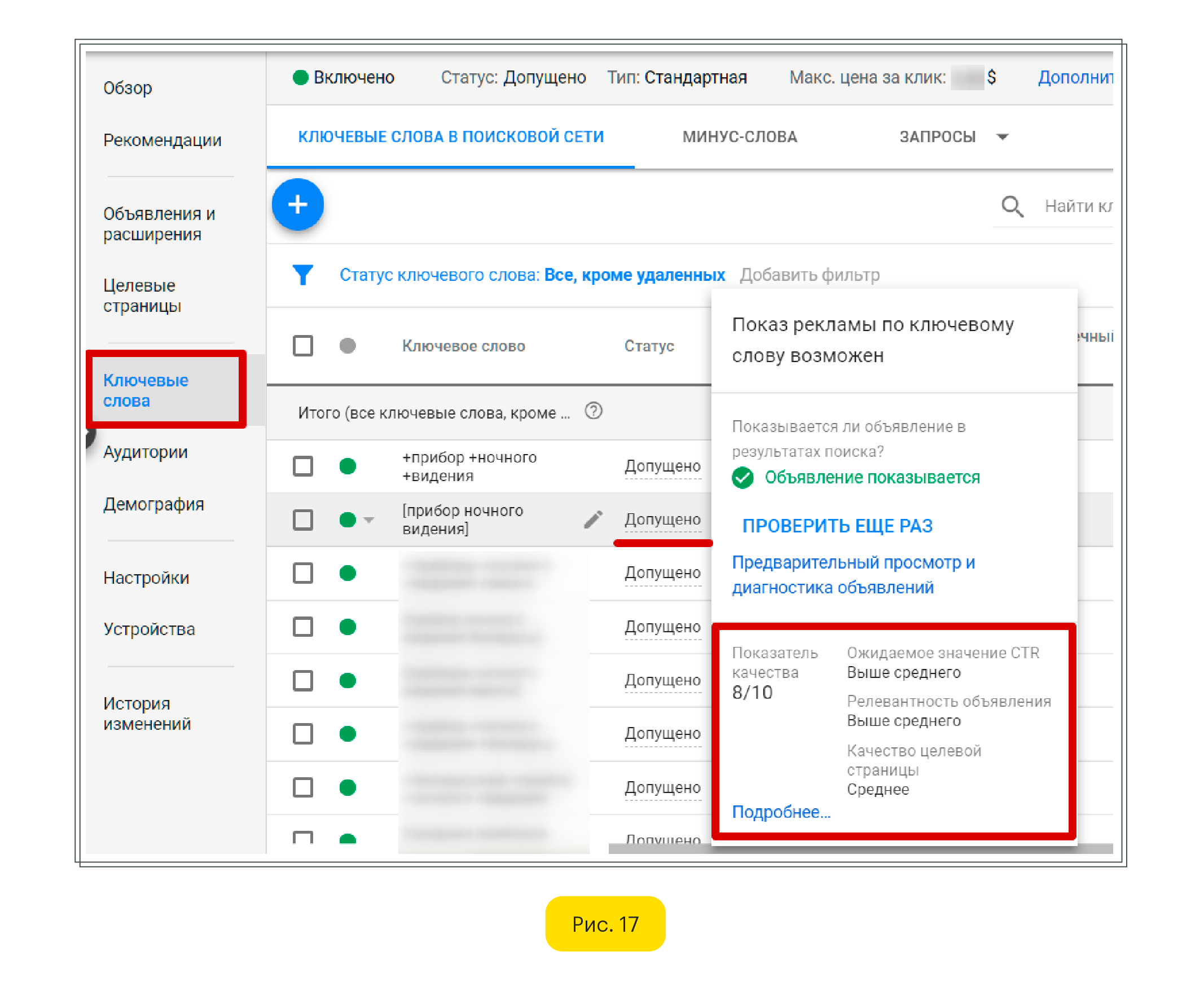
Task: Click Допущено status of +прибор +ночного +видения
Action: (x=662, y=466)
